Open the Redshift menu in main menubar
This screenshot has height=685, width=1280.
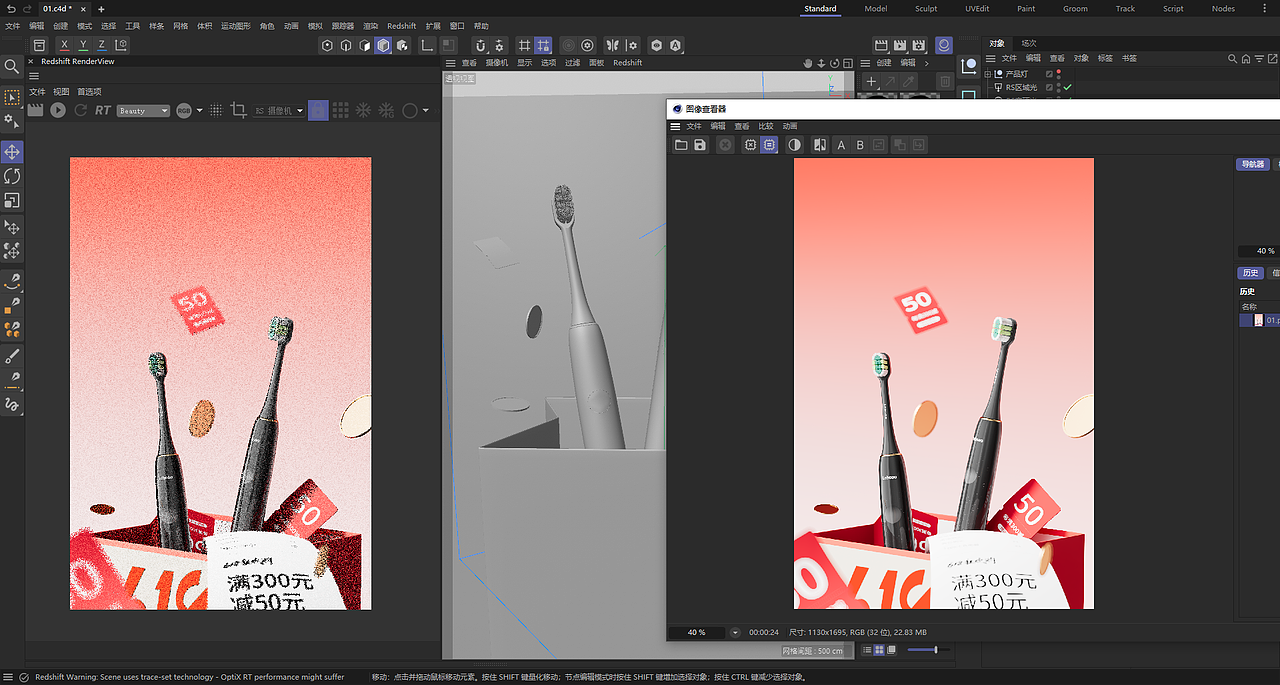coord(401,26)
